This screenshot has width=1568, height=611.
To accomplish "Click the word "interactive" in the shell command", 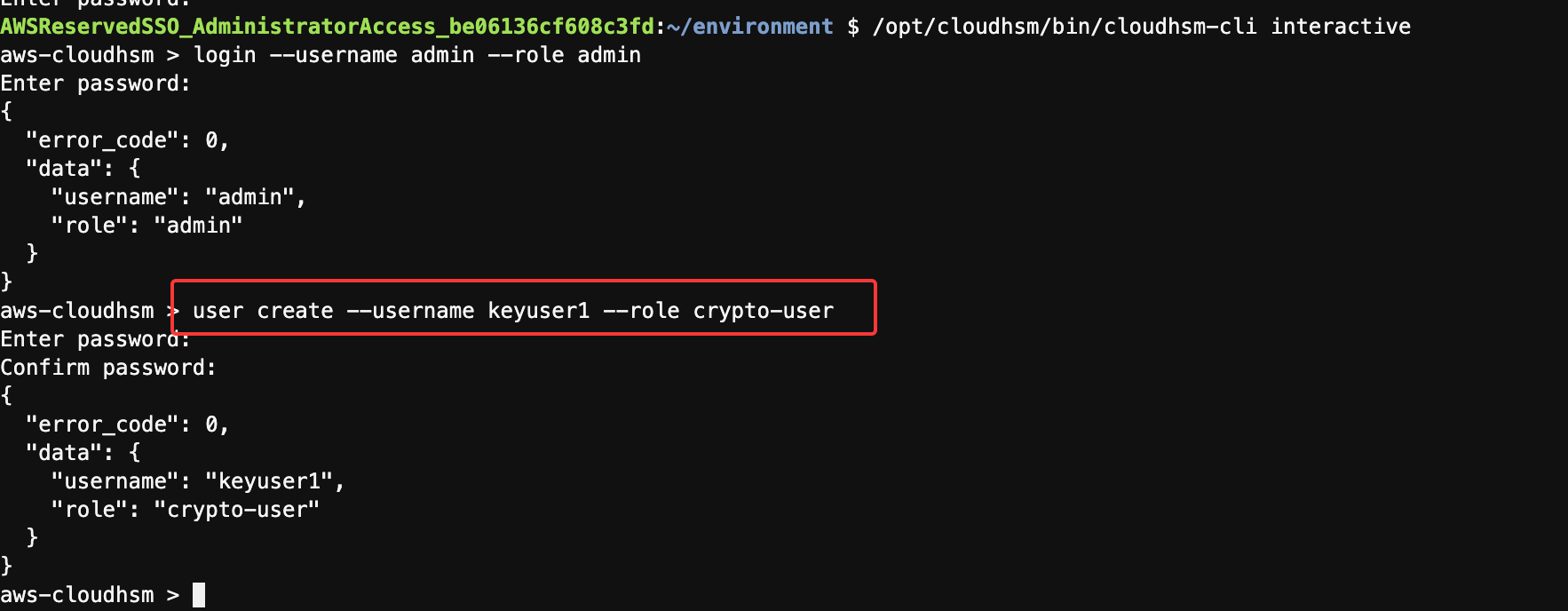I will (1340, 27).
